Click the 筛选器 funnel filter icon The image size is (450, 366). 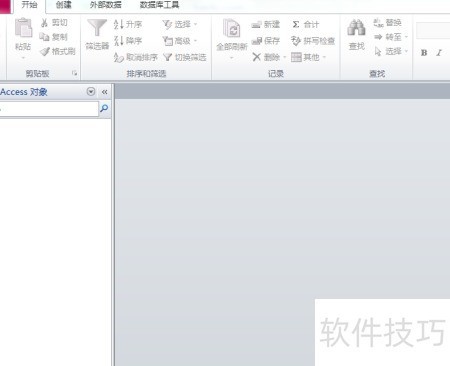[x=97, y=28]
